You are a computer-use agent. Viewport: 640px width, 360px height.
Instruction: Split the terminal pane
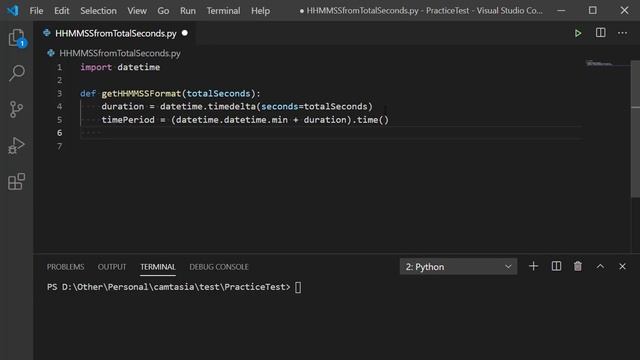point(556,267)
